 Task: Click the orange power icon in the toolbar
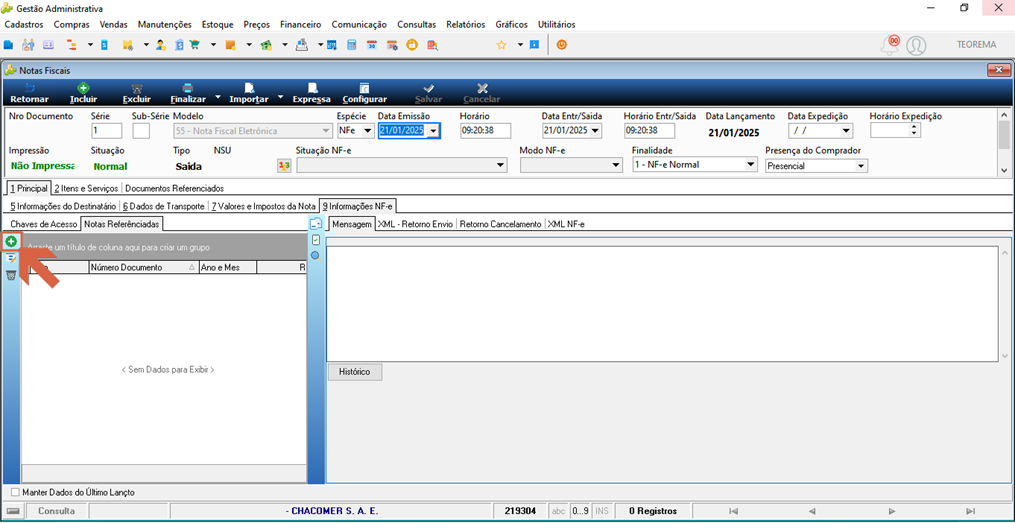[x=562, y=45]
